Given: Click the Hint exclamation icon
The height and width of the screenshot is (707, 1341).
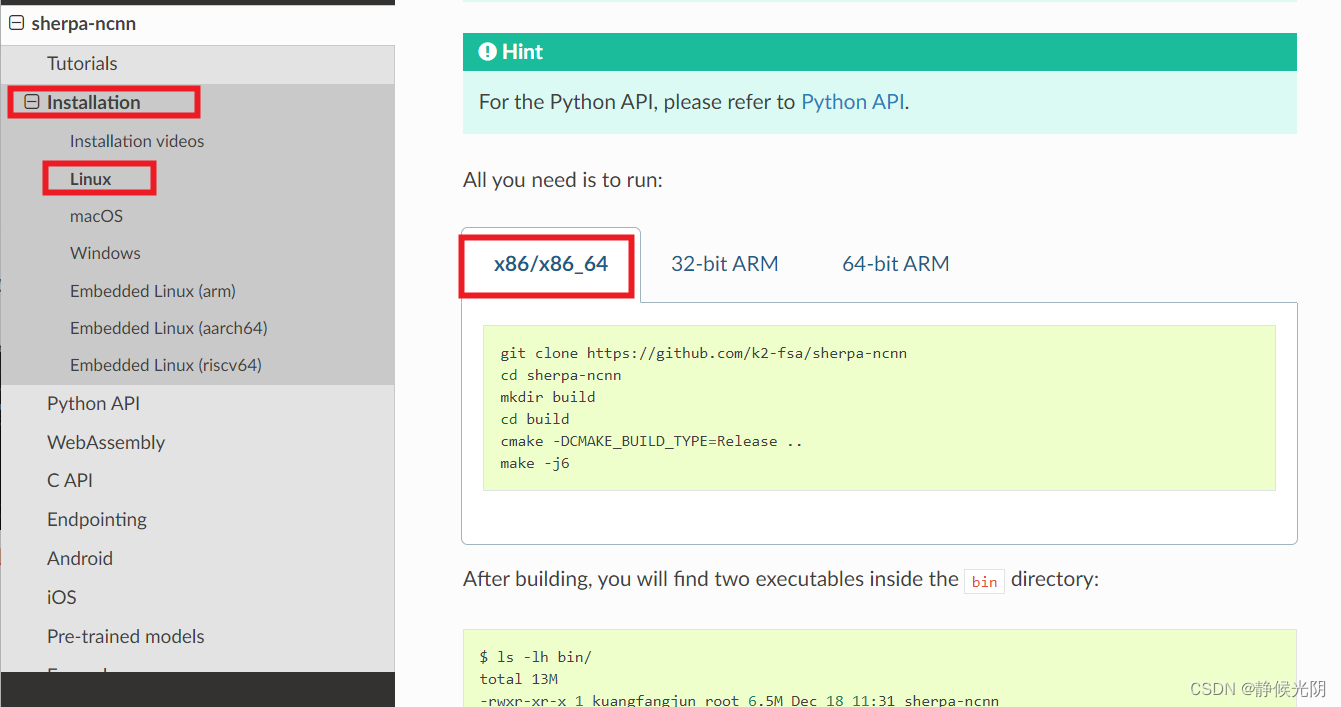Looking at the screenshot, I should pos(488,52).
